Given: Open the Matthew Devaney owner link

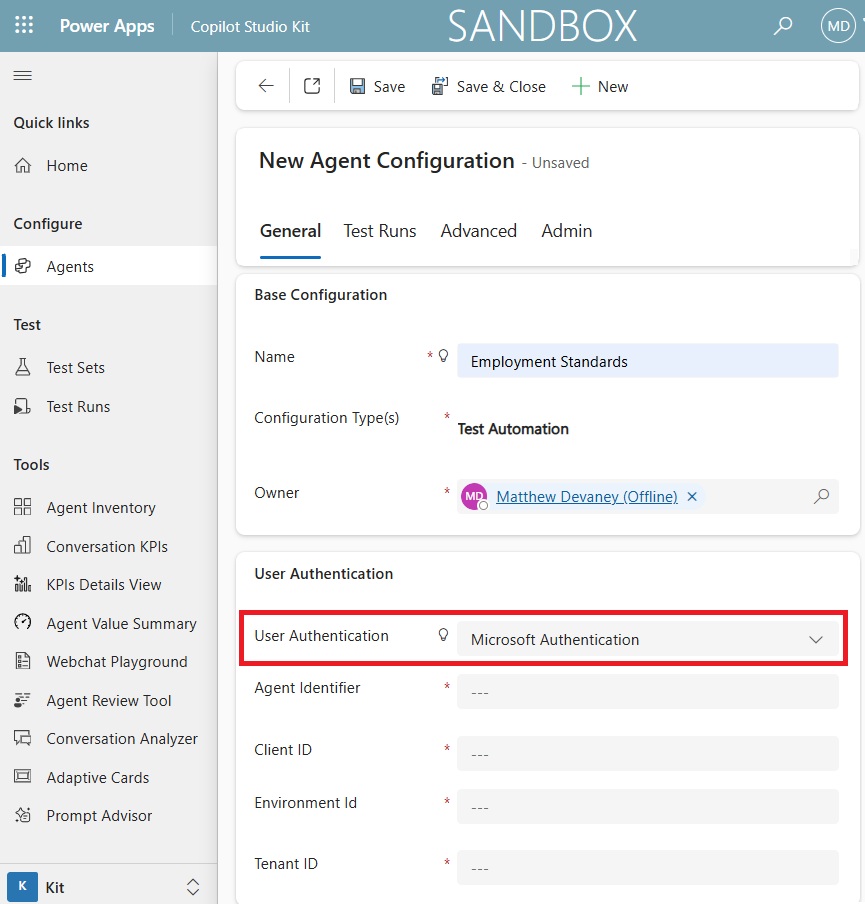Looking at the screenshot, I should pos(586,496).
